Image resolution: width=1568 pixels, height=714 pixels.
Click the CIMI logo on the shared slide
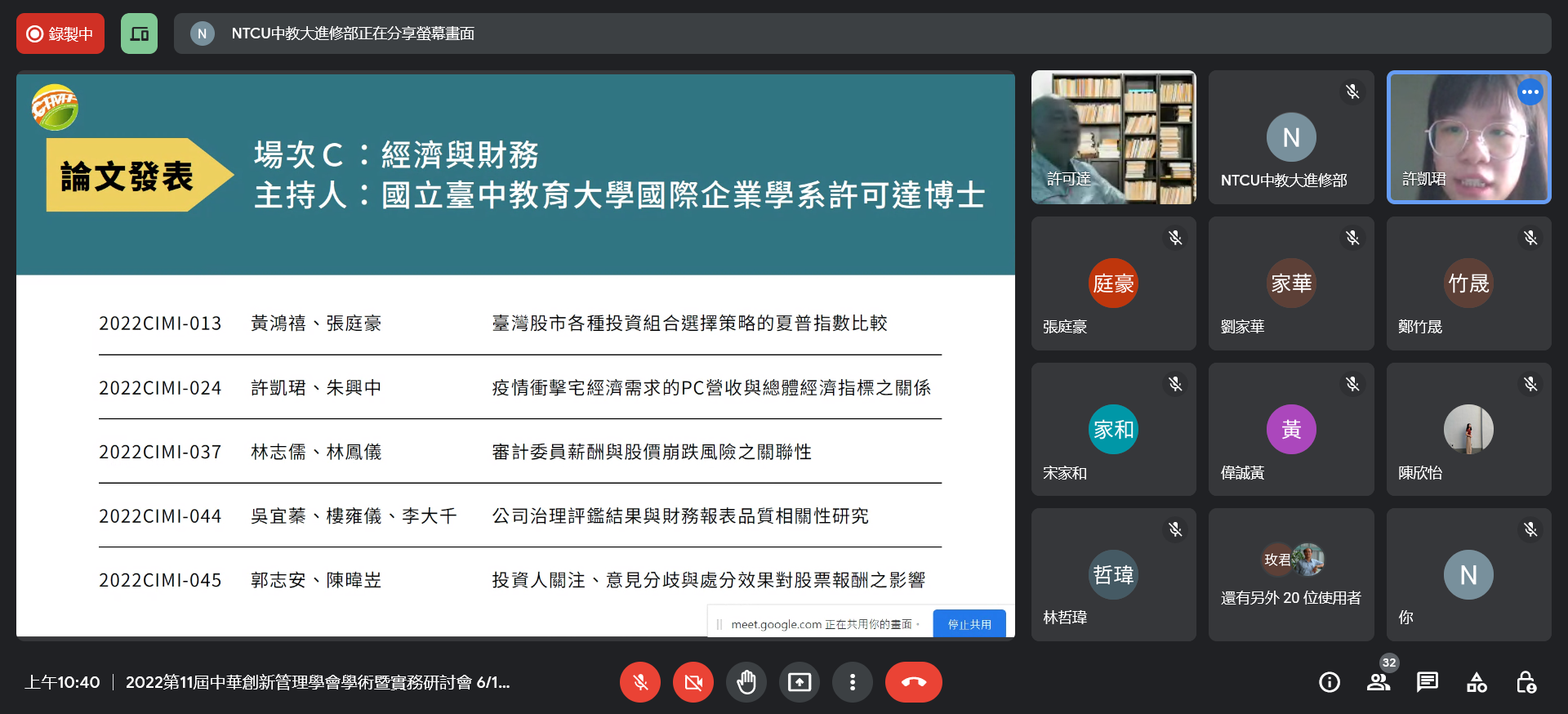pos(55,107)
